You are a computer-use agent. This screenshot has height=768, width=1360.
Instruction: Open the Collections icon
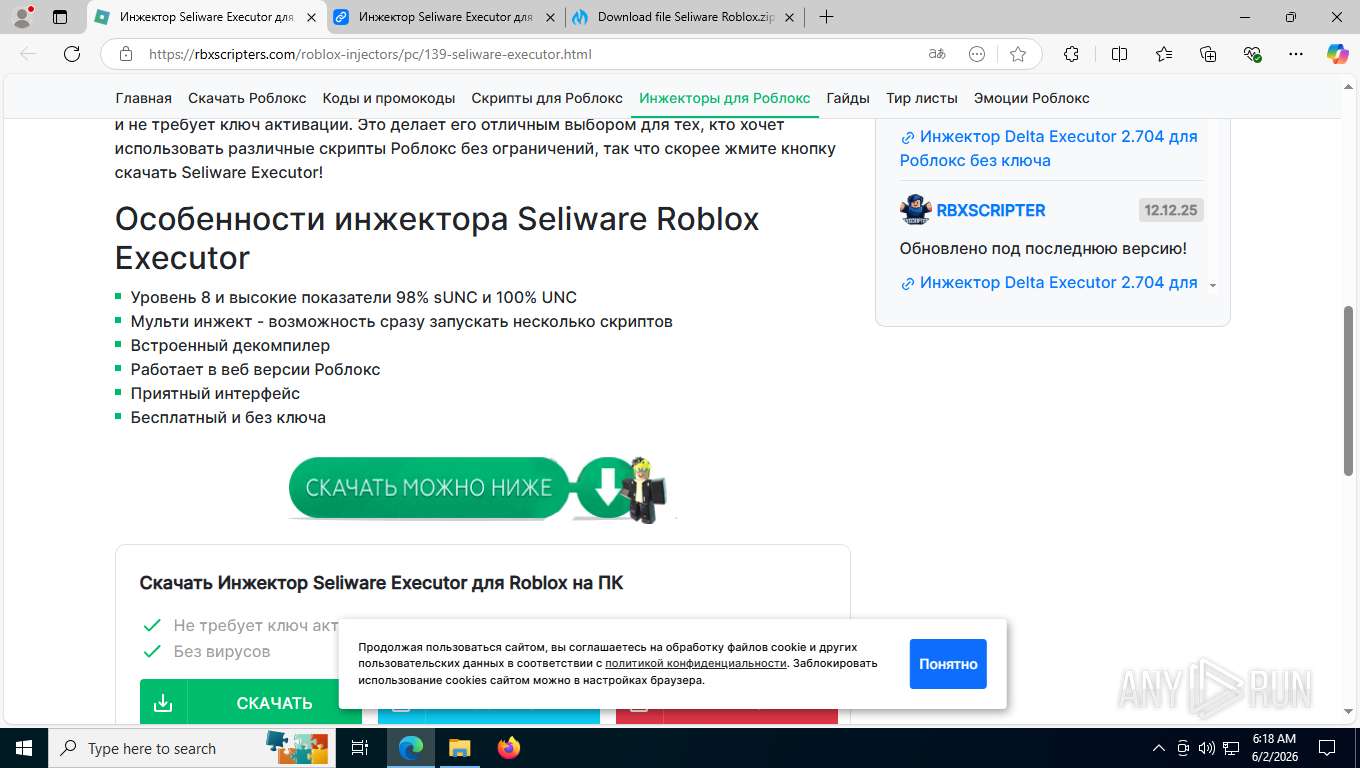click(x=1208, y=54)
